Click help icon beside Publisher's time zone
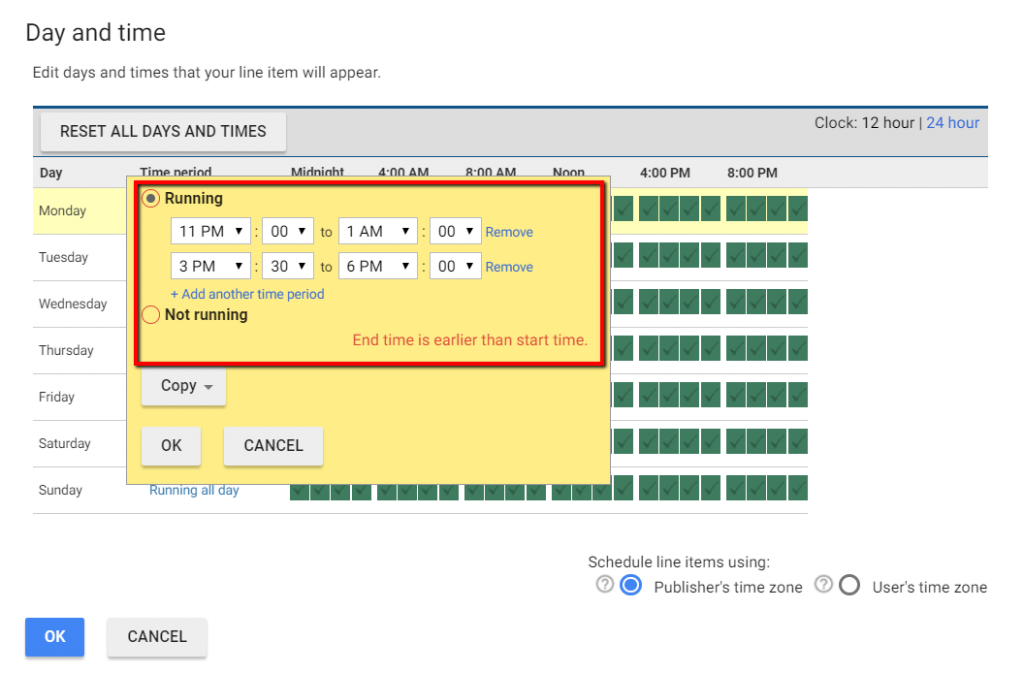Image resolution: width=1024 pixels, height=674 pixels. pos(605,585)
